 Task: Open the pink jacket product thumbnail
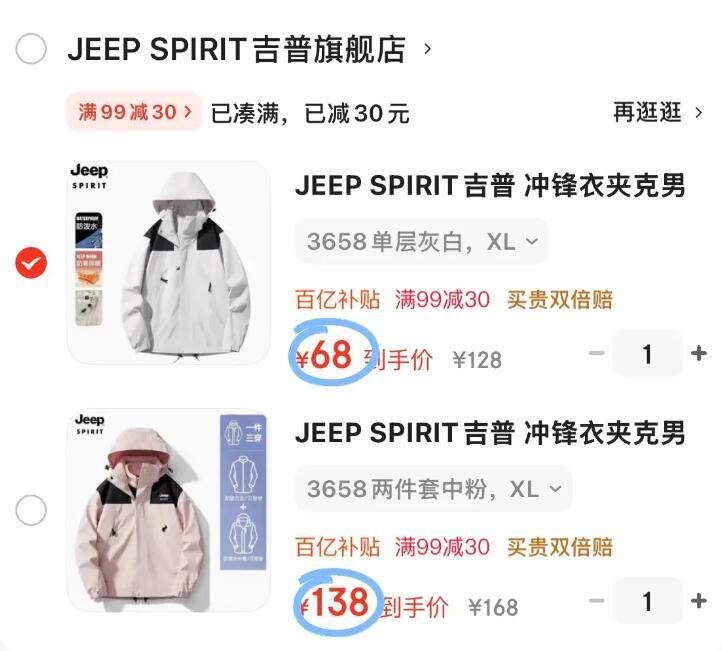[169, 510]
